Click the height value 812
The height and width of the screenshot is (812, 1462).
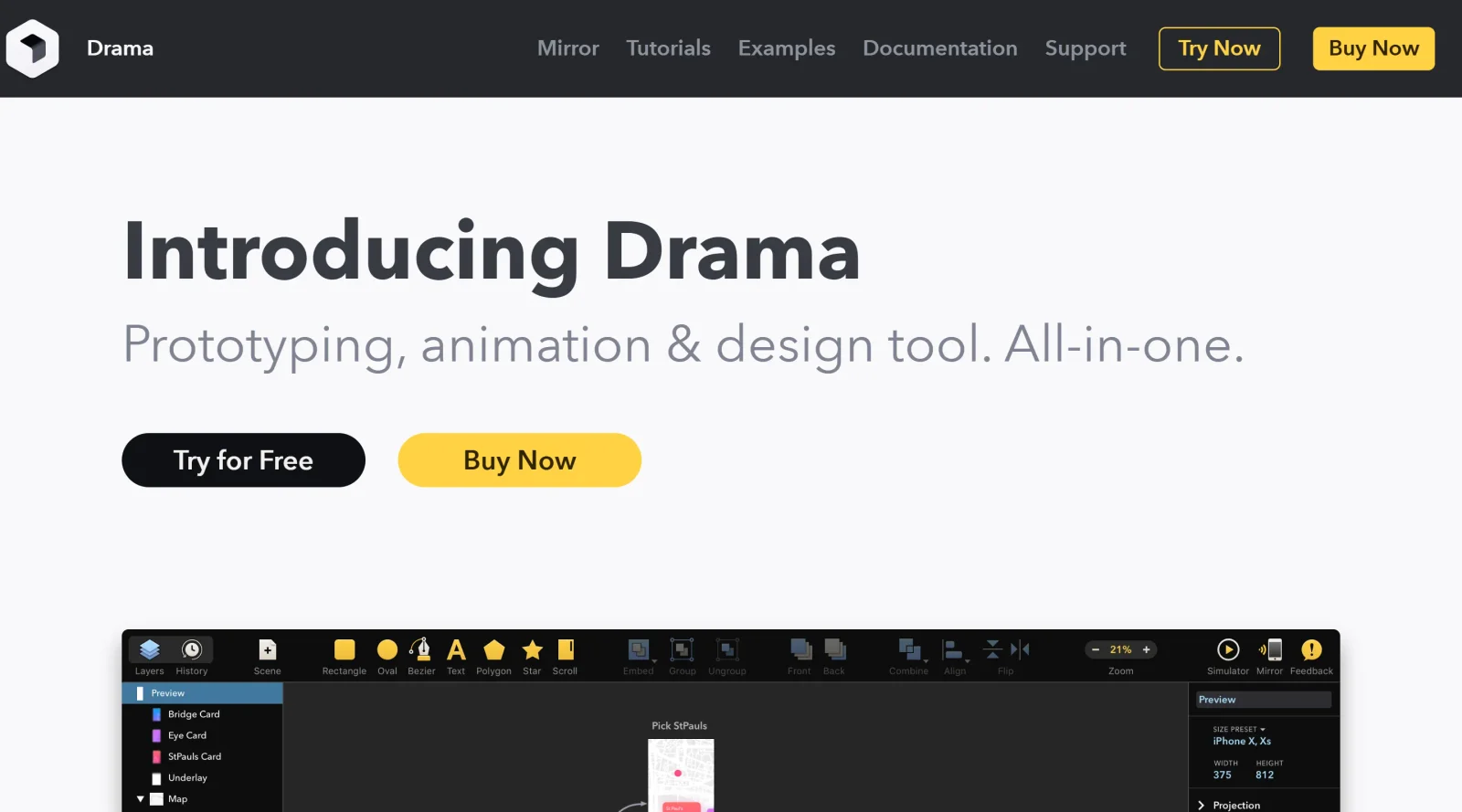(1265, 775)
